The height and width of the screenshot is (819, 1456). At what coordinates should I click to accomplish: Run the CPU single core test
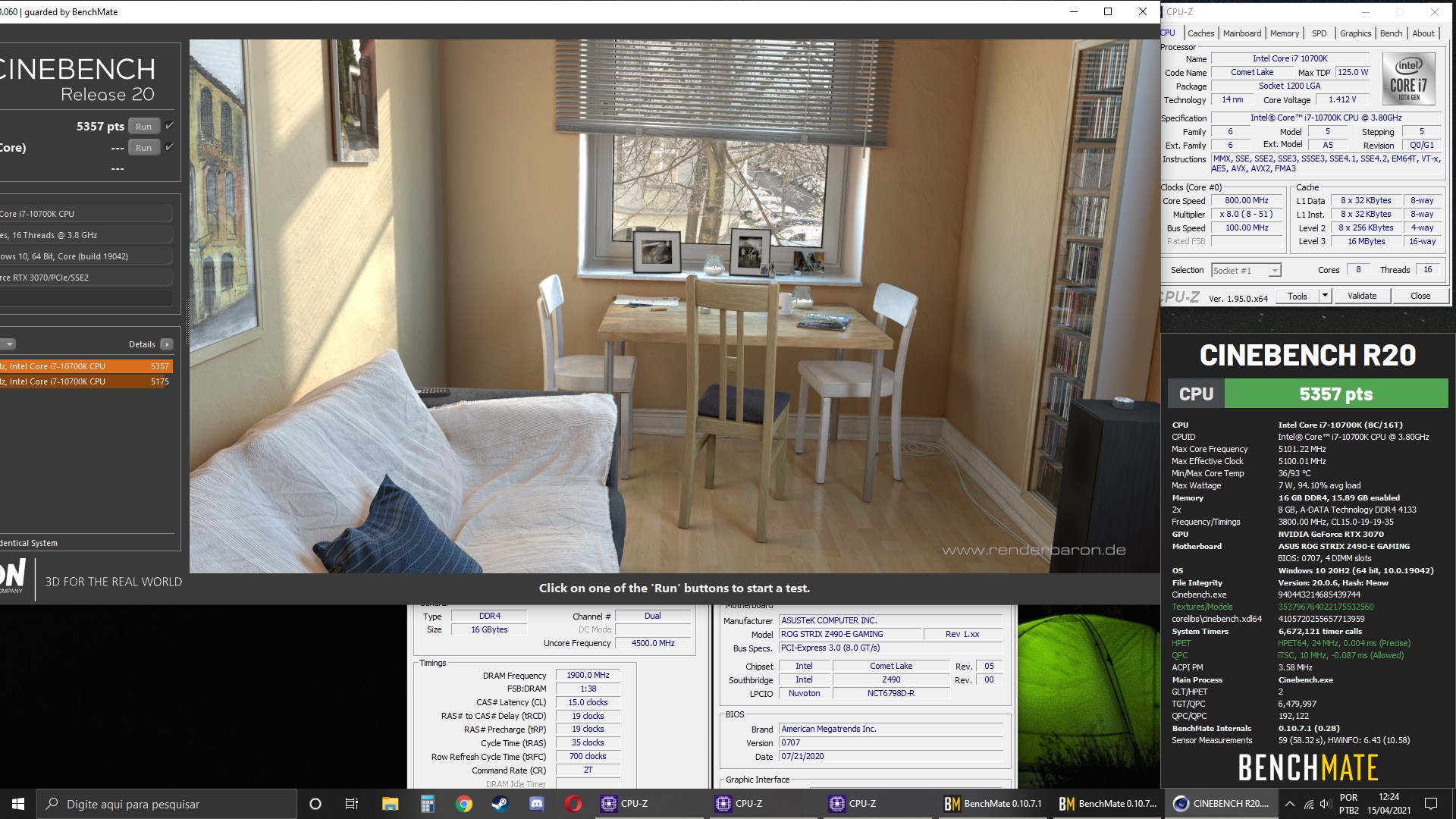tap(143, 148)
